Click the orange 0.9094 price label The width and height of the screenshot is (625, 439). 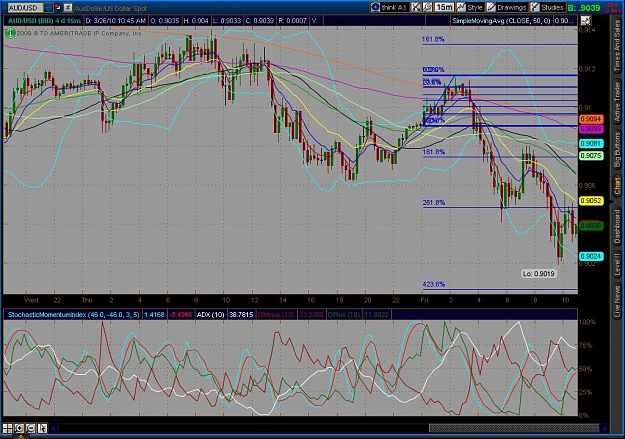(x=591, y=119)
